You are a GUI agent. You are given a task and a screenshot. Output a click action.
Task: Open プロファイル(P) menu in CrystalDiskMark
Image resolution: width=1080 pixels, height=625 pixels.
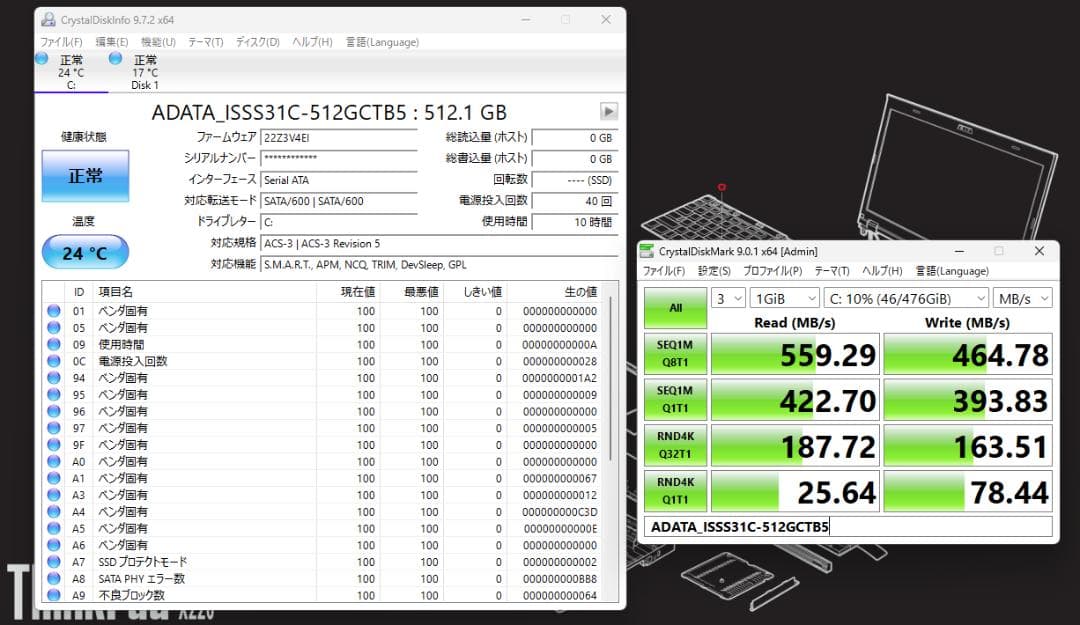772,271
